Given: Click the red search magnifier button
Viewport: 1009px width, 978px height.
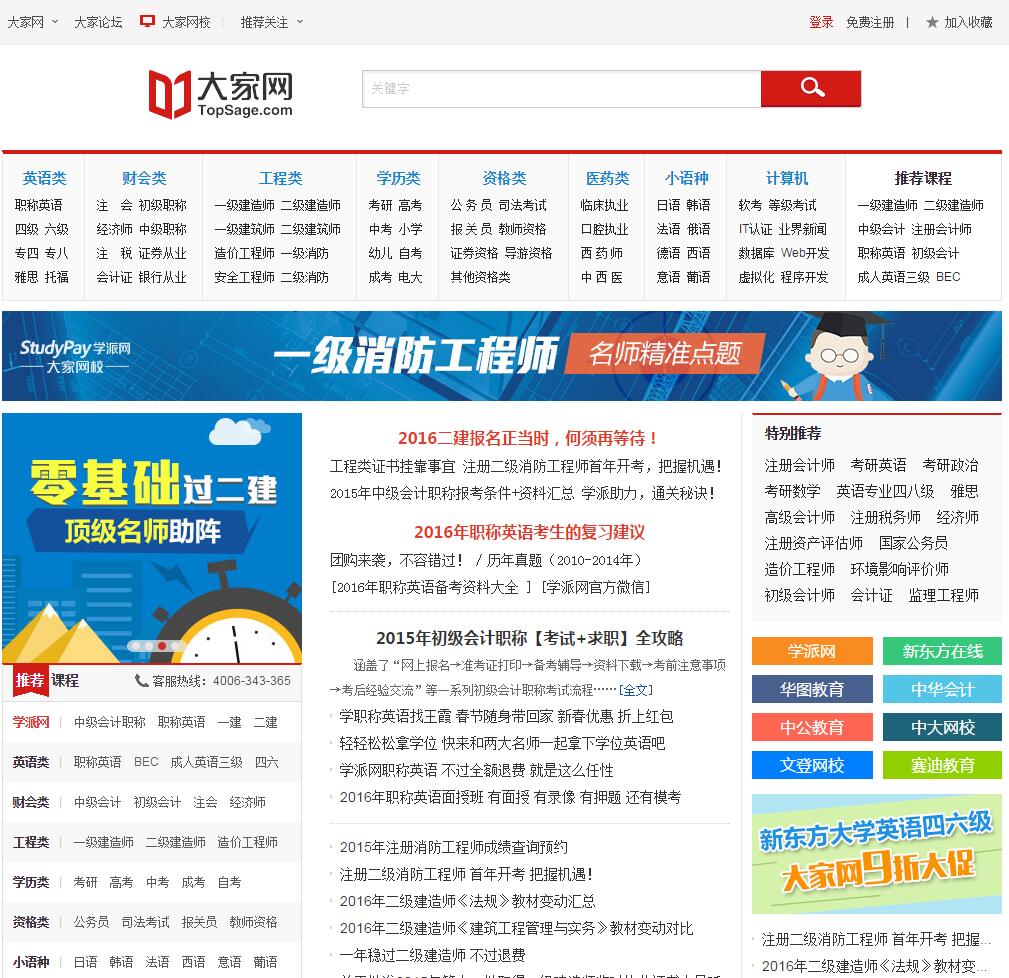Looking at the screenshot, I should click(810, 88).
